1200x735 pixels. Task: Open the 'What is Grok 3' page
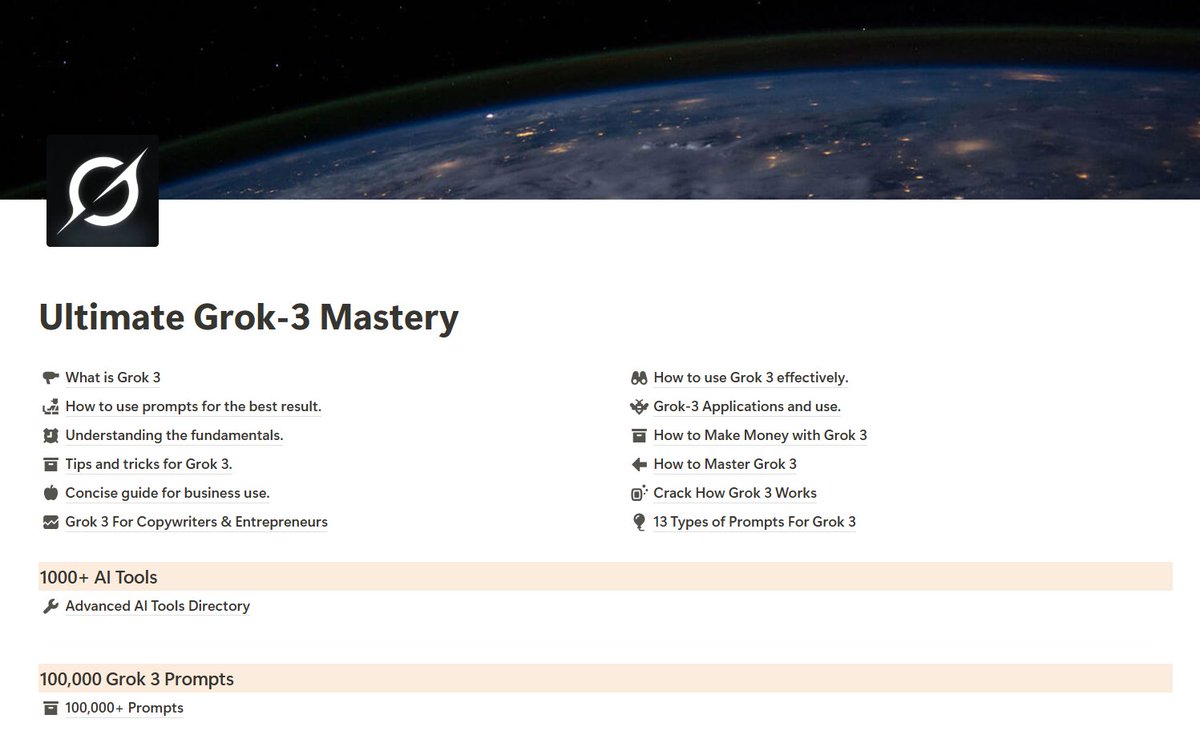[113, 378]
